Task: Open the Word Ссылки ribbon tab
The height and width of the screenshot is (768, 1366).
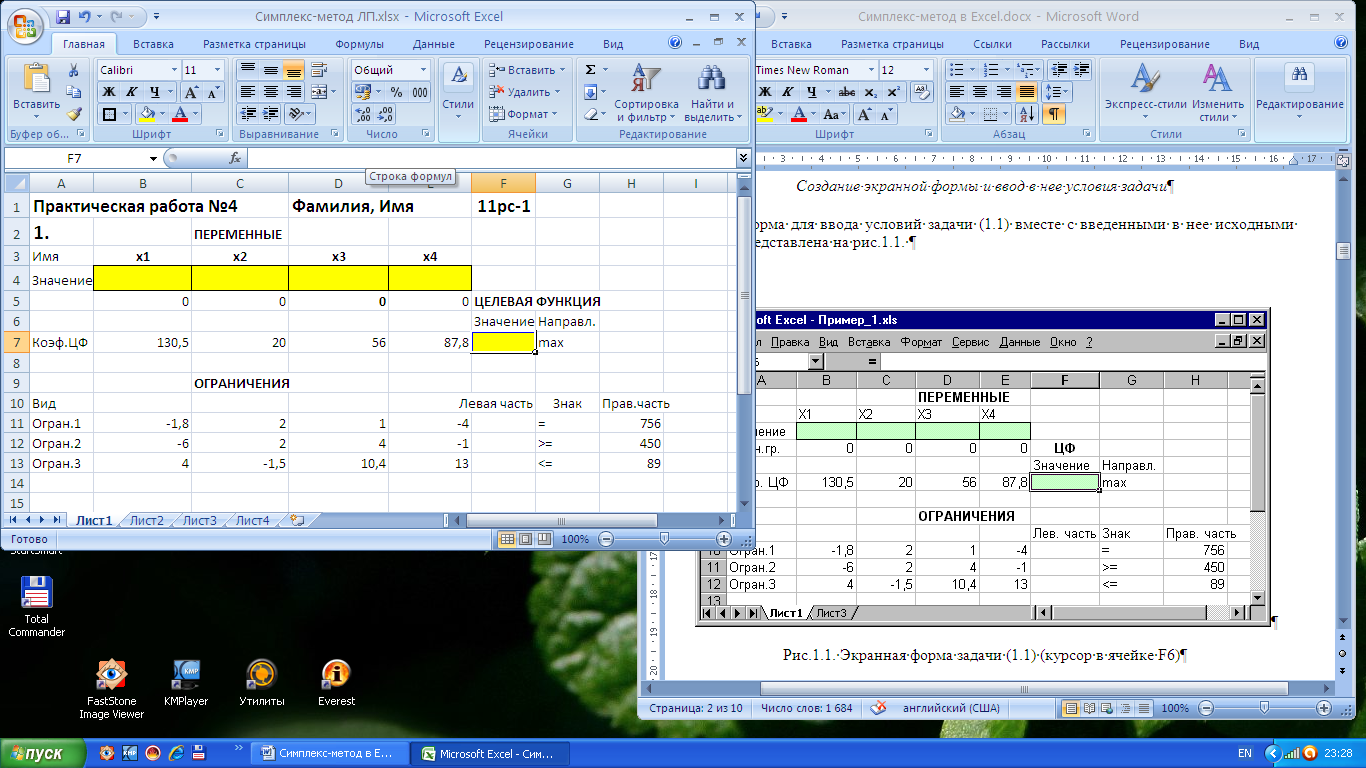Action: (993, 44)
